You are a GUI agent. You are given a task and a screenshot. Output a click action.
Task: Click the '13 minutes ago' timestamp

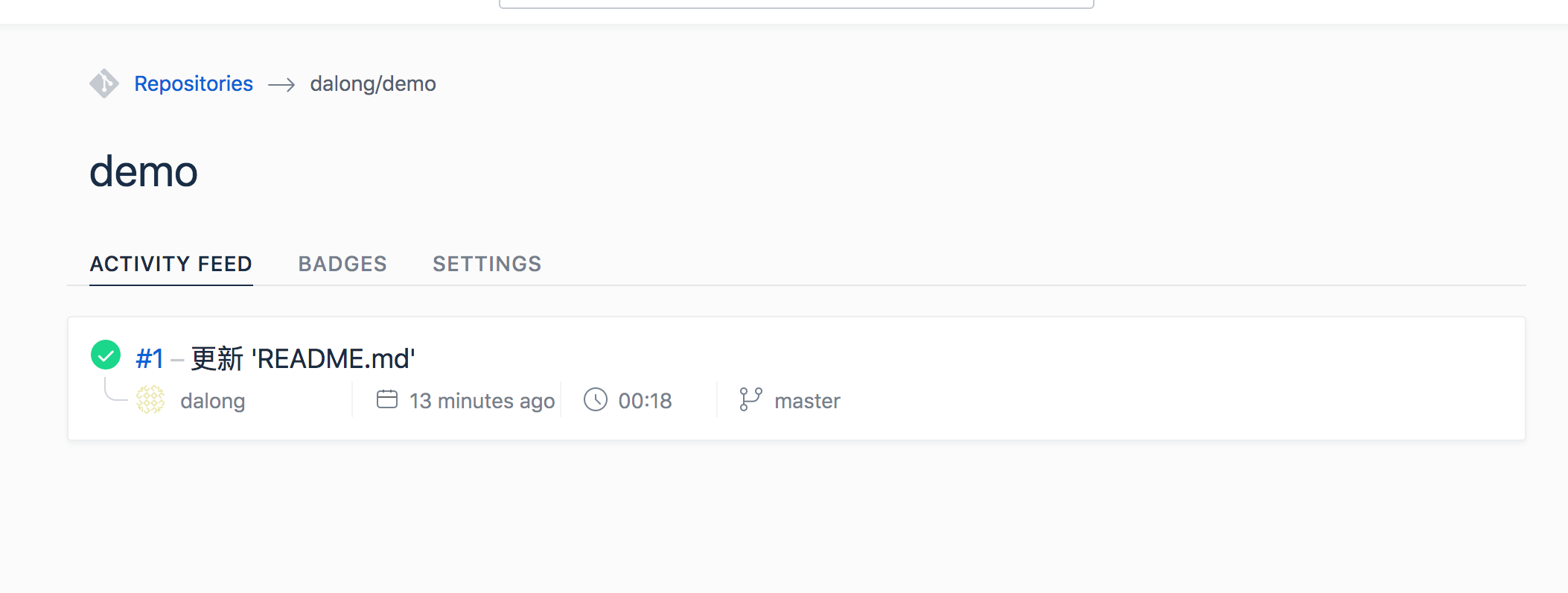(x=482, y=401)
